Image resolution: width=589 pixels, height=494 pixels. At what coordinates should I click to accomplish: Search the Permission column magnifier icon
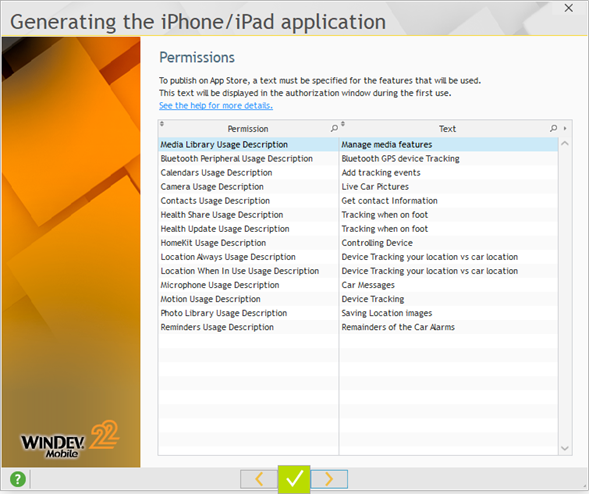(334, 128)
